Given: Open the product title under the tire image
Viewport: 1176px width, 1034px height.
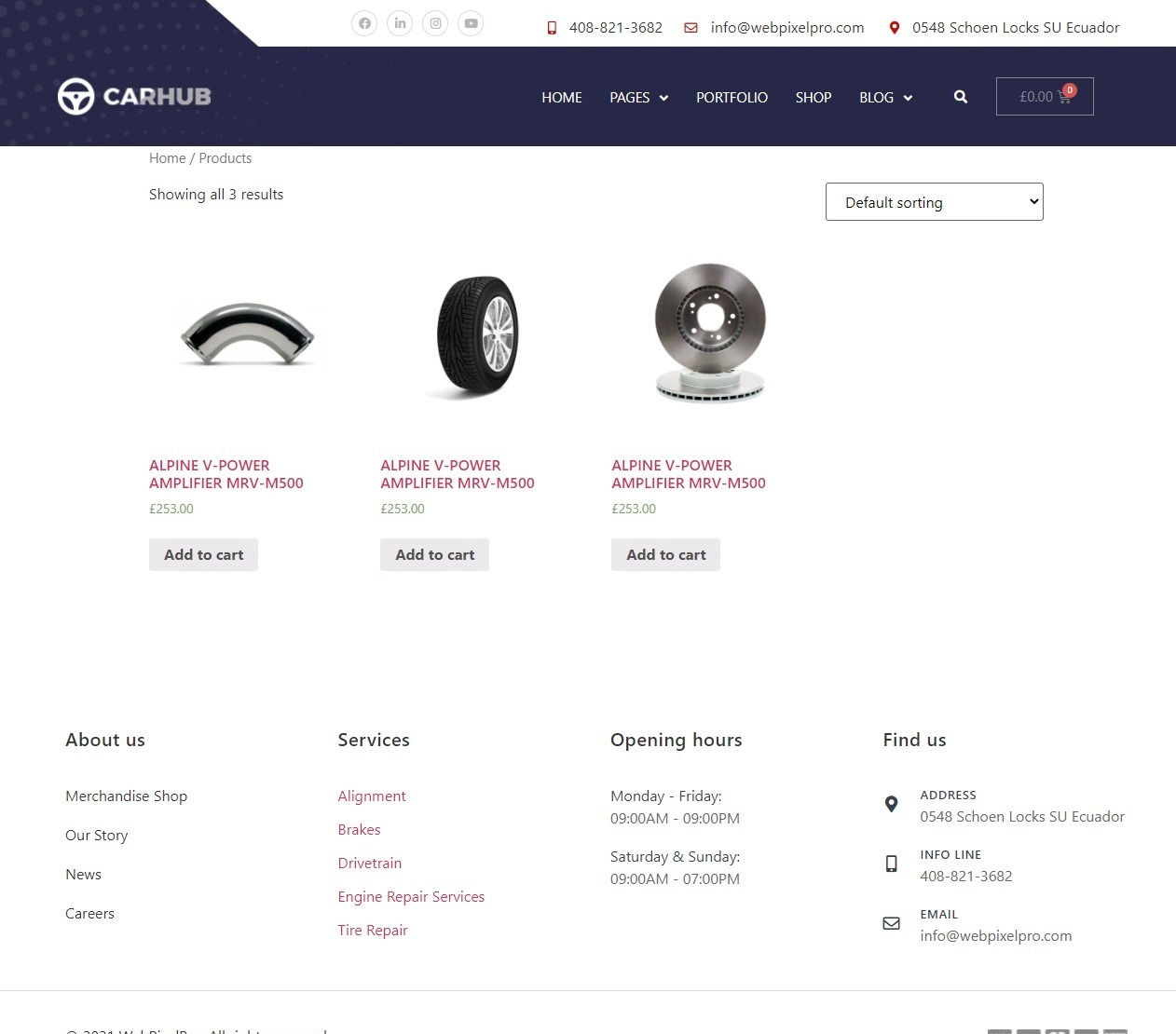Looking at the screenshot, I should [x=458, y=474].
